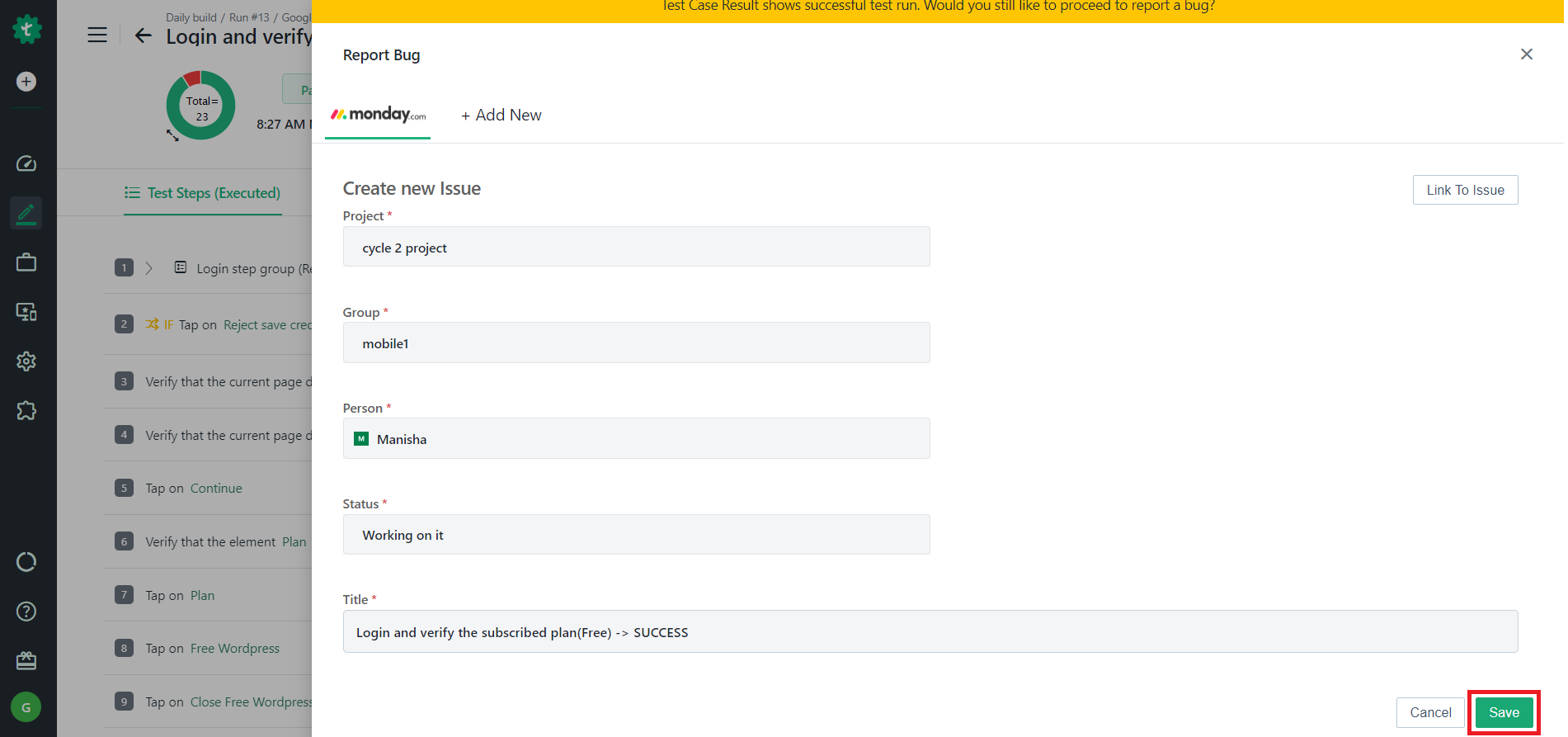1568x737 pixels.
Task: Click the Reject save credentials link text
Action: pos(267,325)
